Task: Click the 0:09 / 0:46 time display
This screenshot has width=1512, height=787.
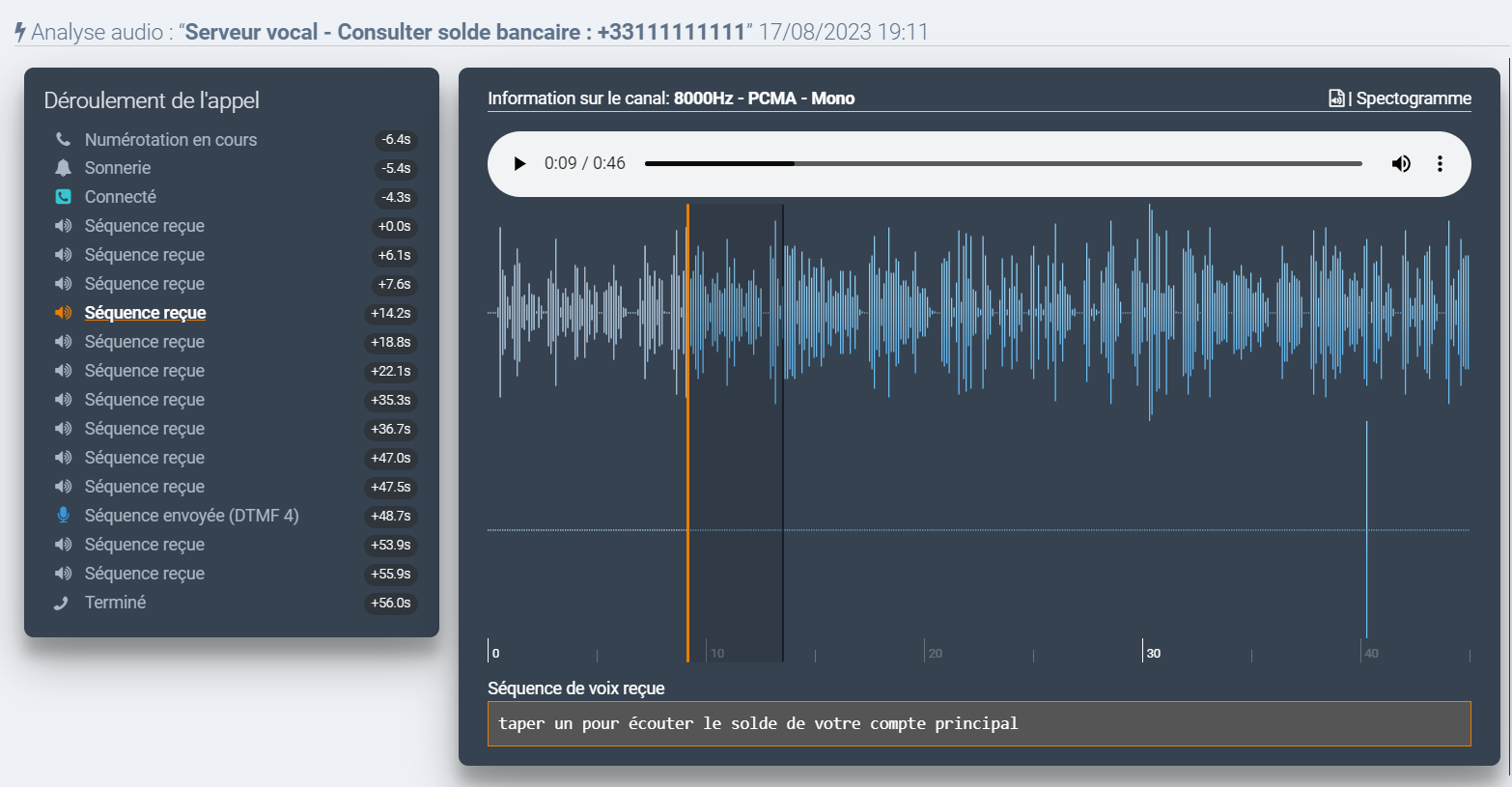Action: [x=585, y=163]
